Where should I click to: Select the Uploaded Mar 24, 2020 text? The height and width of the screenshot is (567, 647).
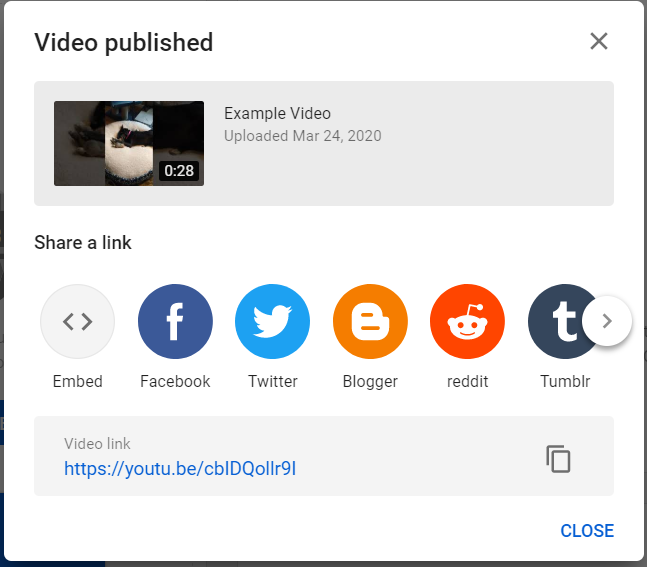tap(302, 136)
